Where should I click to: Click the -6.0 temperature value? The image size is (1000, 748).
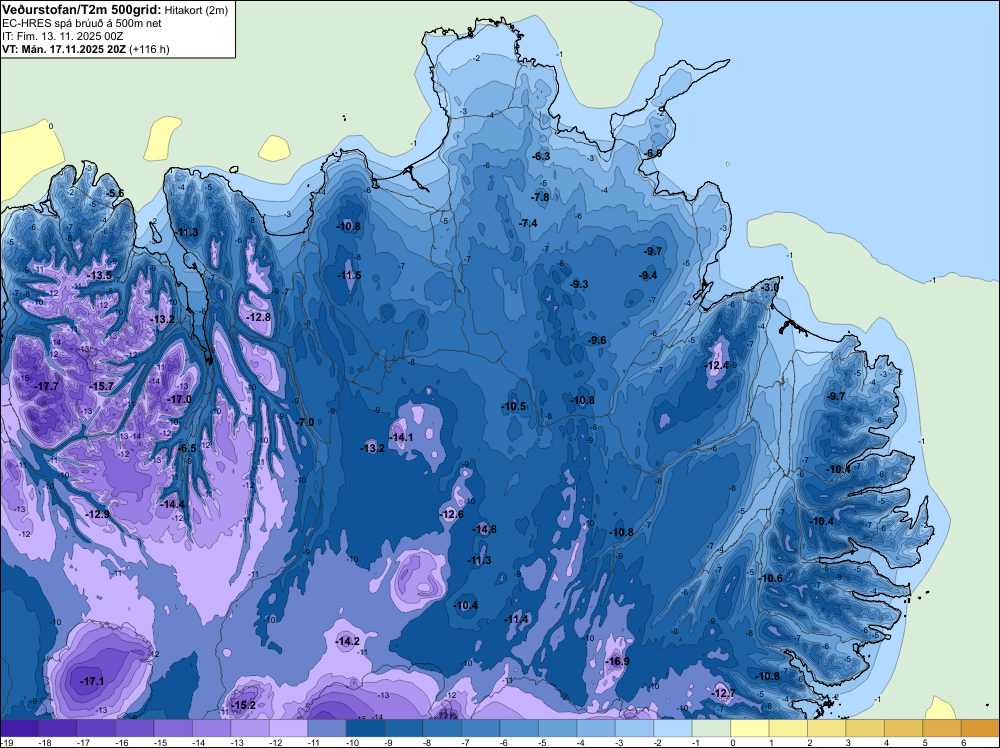click(652, 153)
